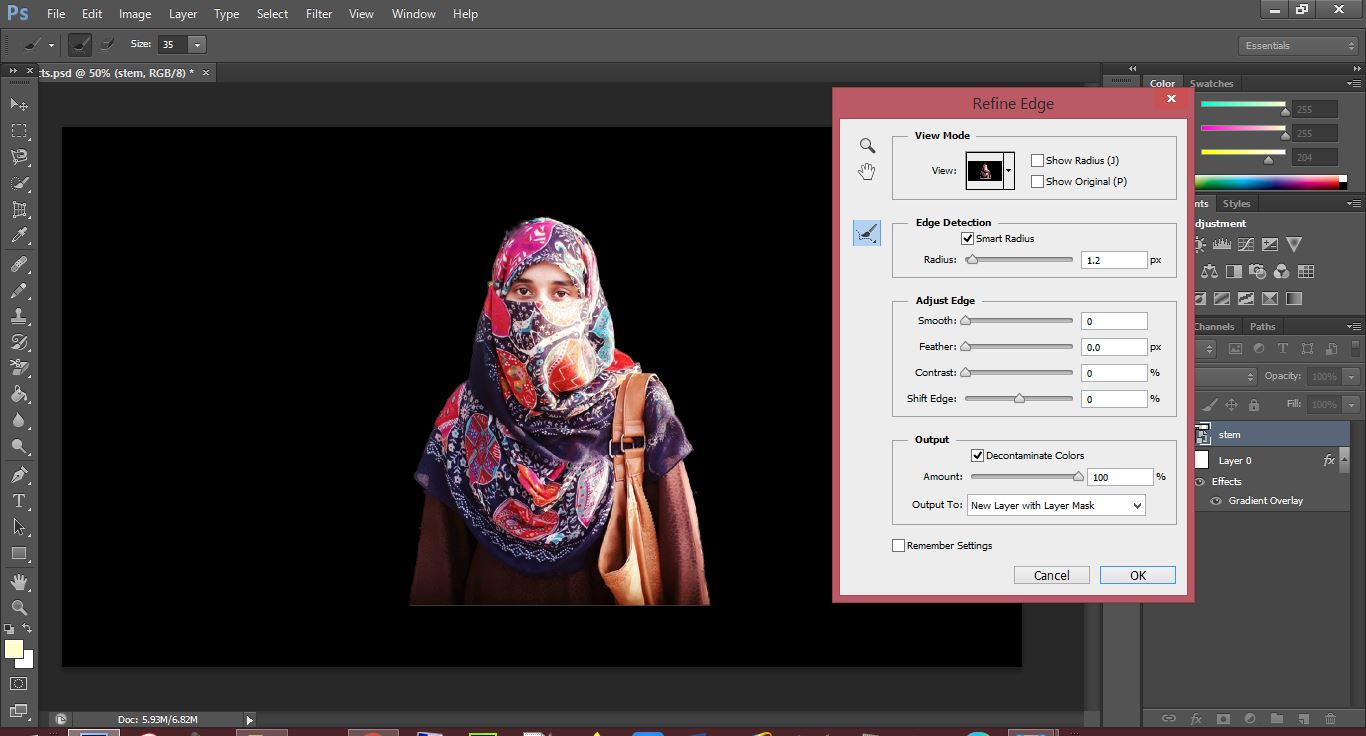Screen dimensions: 1366x736
Task: Open the Filter menu
Action: (319, 14)
